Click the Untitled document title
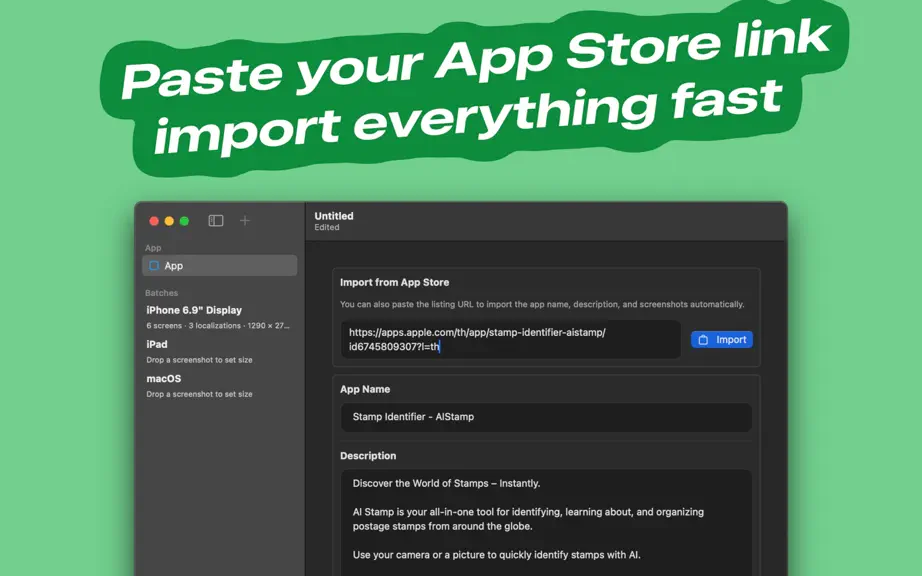Screen dimensions: 922x576 (334, 216)
